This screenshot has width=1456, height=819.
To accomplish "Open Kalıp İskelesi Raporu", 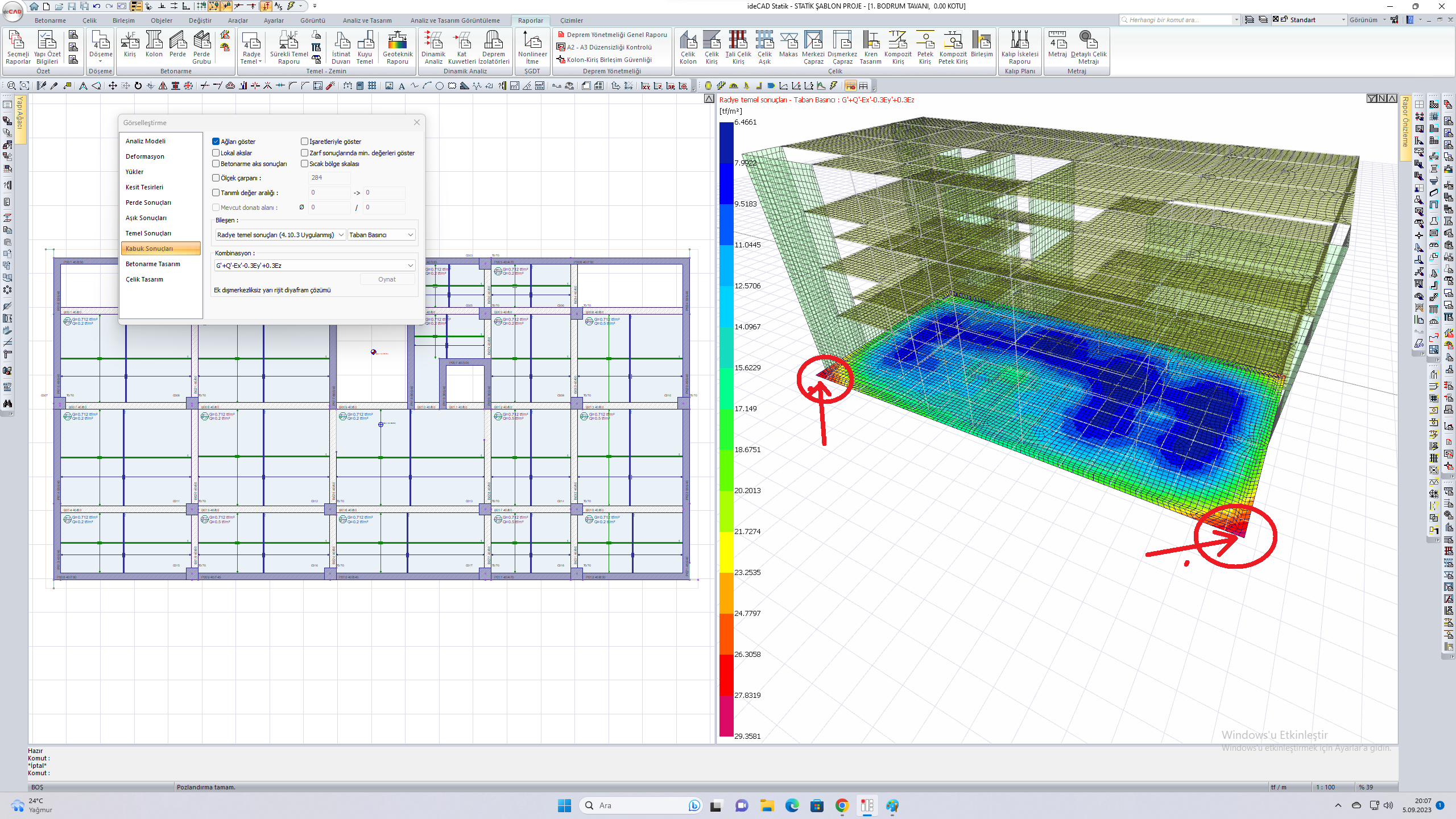I will coord(1020,48).
